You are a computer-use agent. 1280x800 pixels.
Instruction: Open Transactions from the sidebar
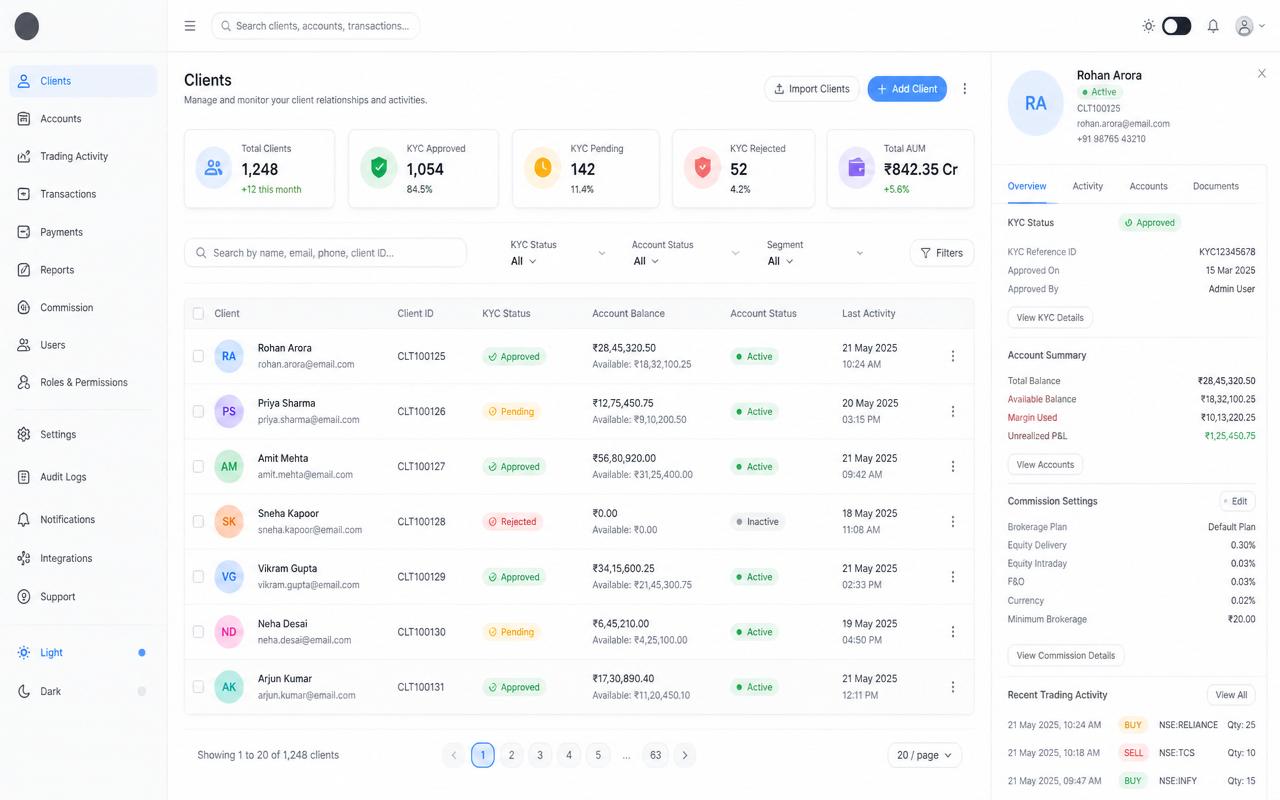[83, 194]
